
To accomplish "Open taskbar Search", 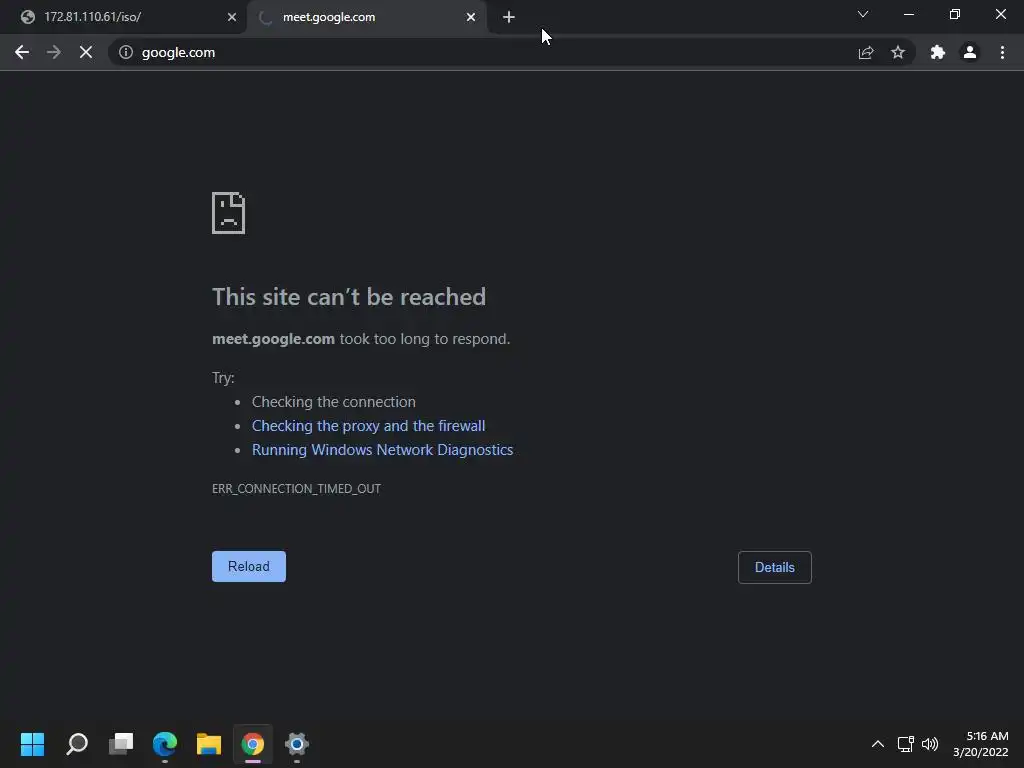I will click(x=77, y=743).
